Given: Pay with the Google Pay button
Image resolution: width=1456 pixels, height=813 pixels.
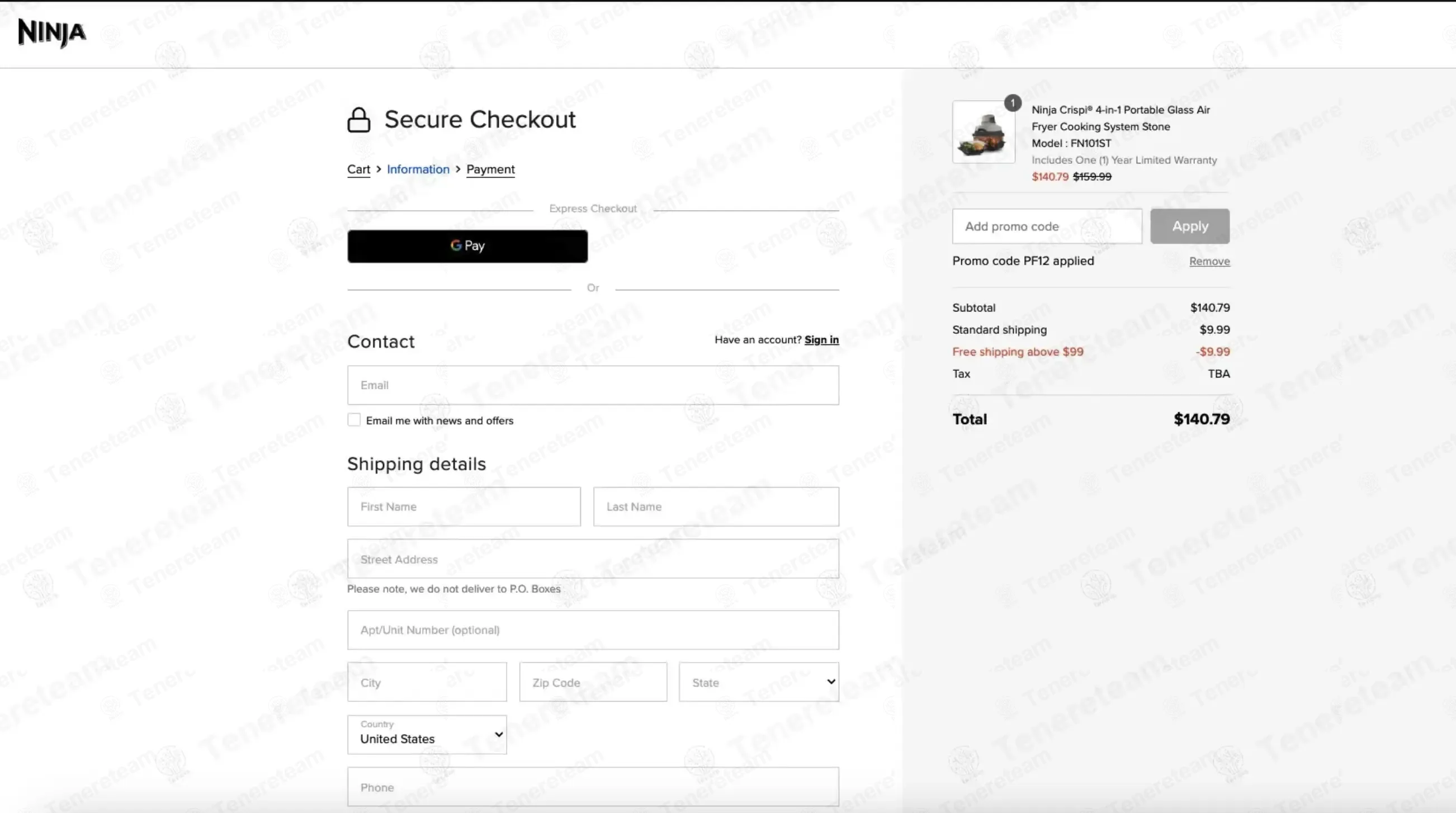Looking at the screenshot, I should tap(467, 246).
